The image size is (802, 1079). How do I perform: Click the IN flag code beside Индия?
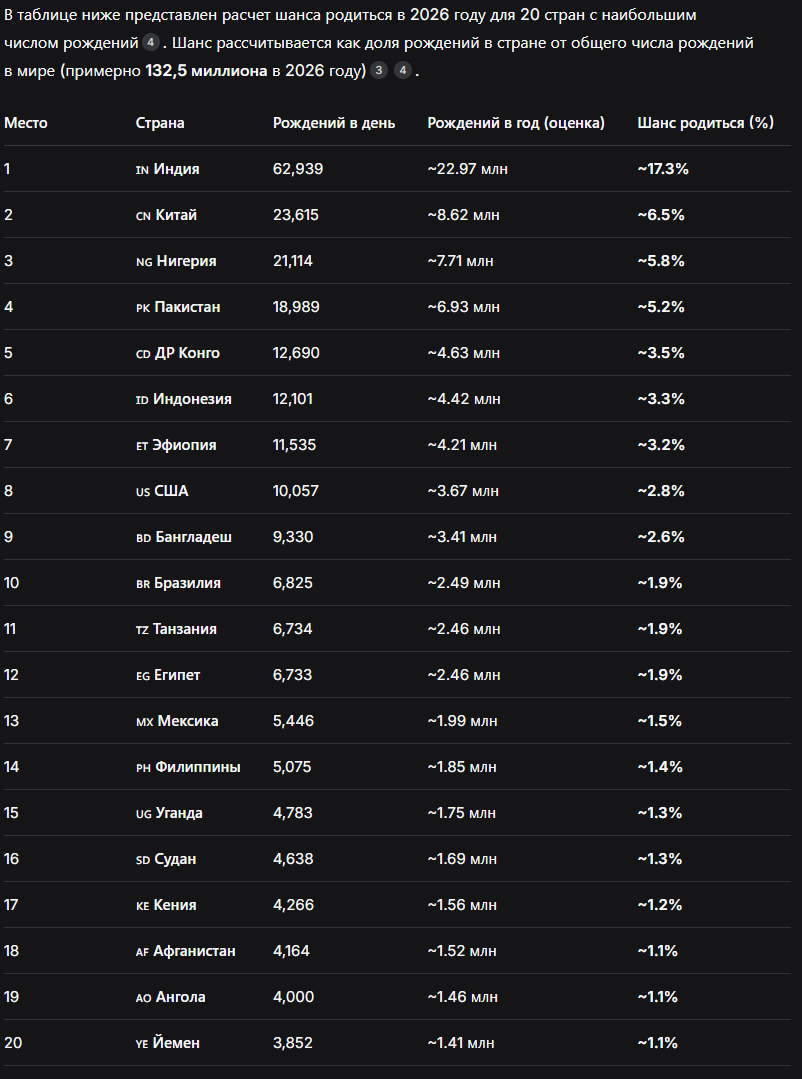tap(143, 169)
